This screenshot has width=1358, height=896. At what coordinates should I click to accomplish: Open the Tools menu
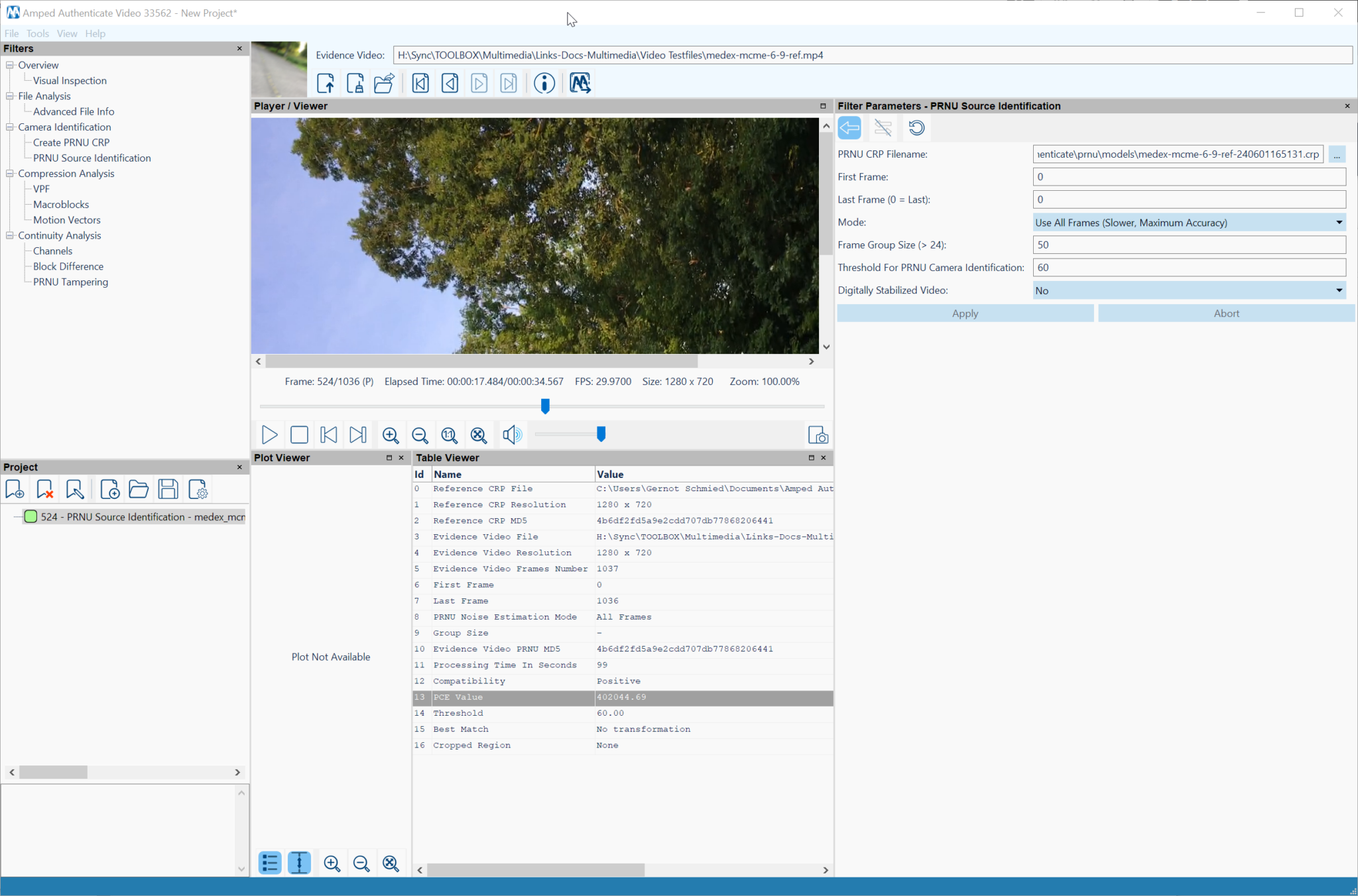coord(37,33)
